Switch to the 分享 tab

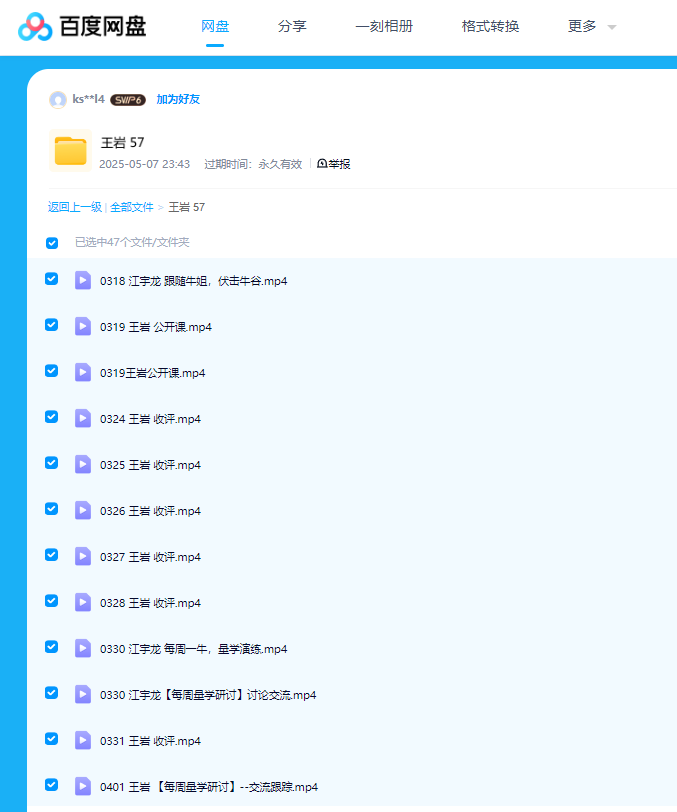point(292,27)
